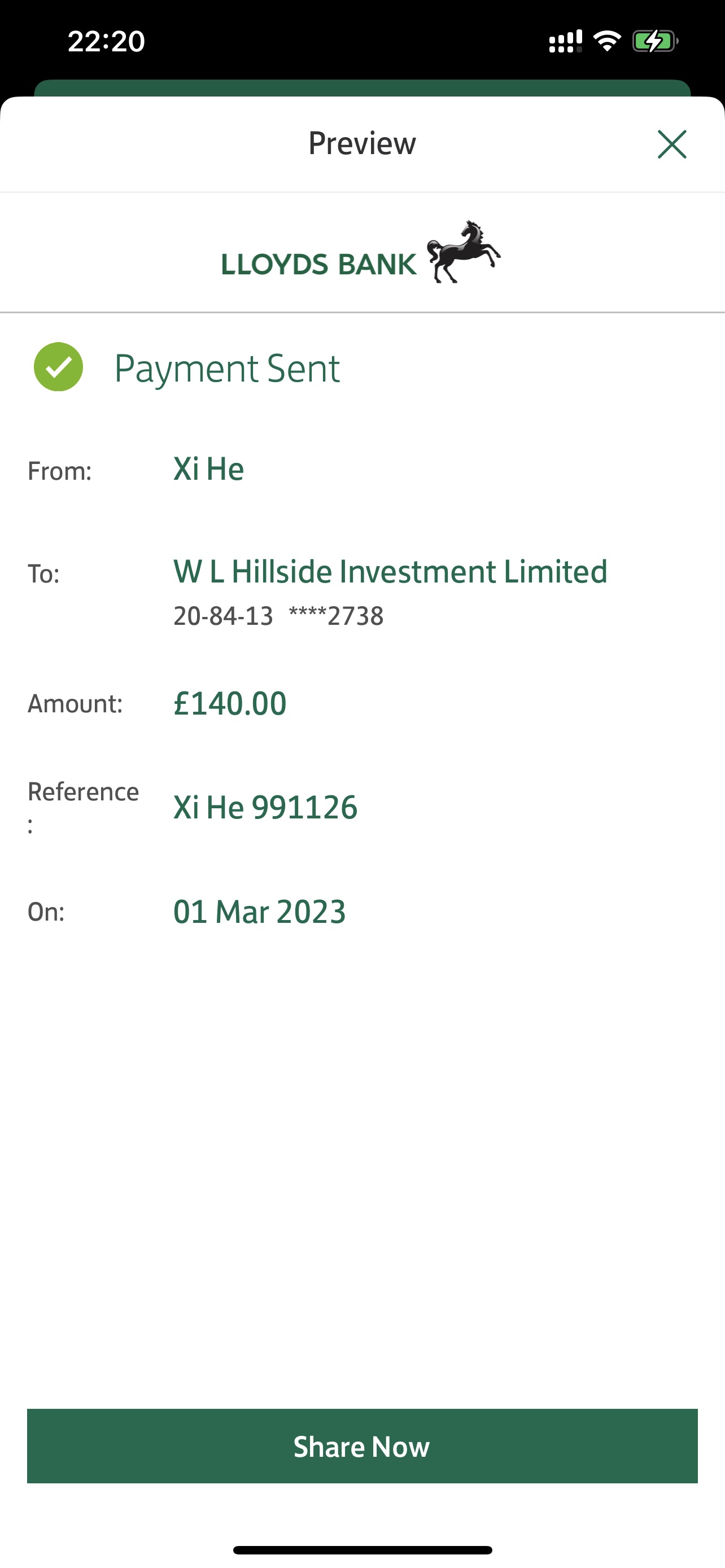Tap the Preview title heading
Viewport: 725px width, 1568px height.
tap(362, 144)
